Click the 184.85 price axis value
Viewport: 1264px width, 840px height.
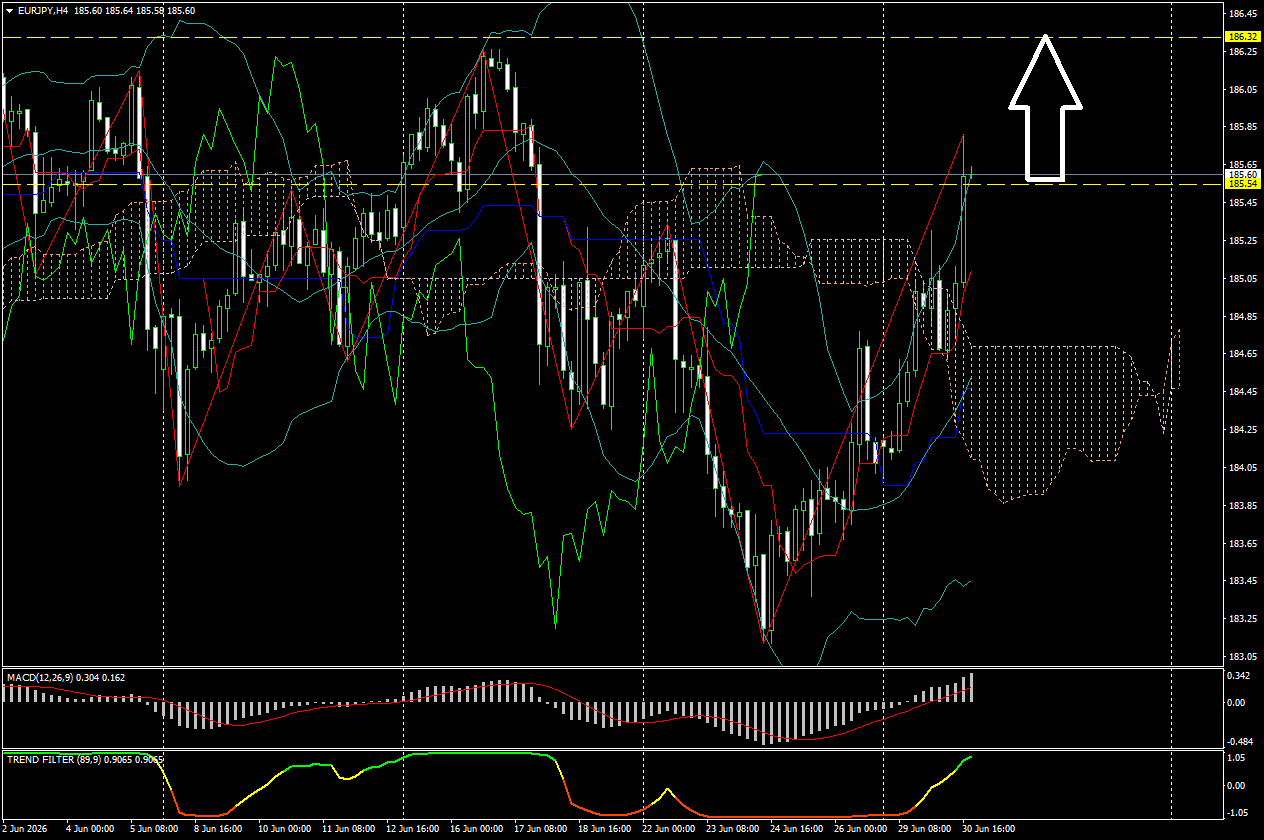(1242, 317)
